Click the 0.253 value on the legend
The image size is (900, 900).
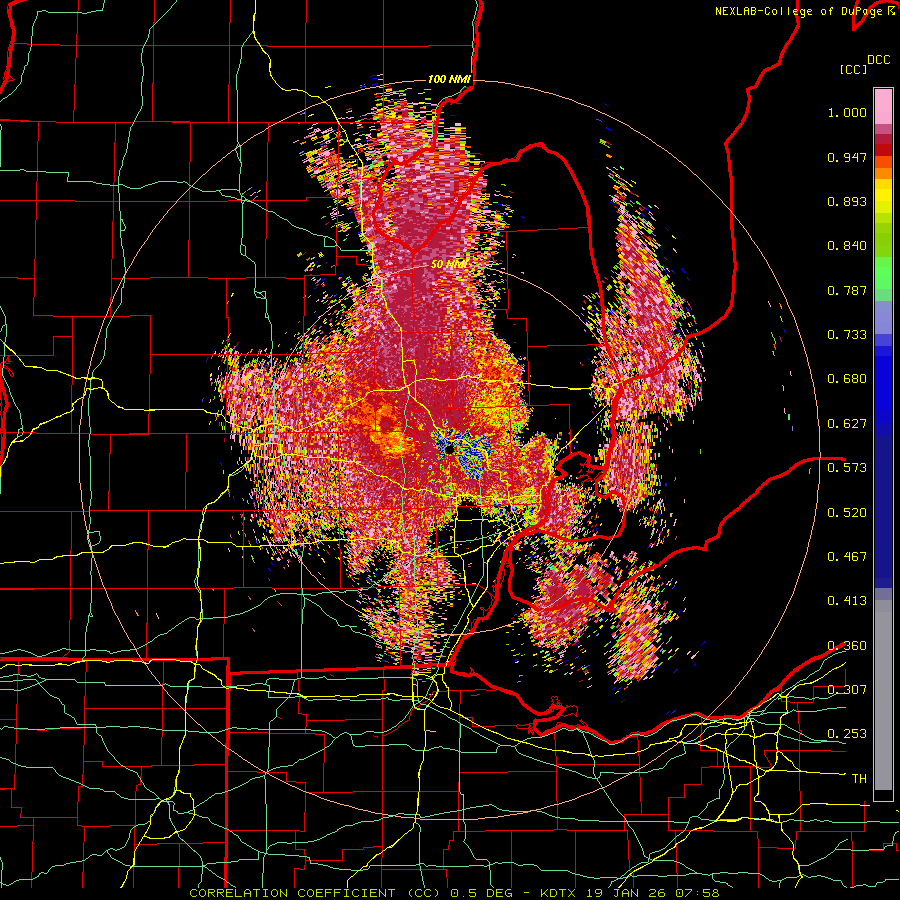(x=847, y=734)
